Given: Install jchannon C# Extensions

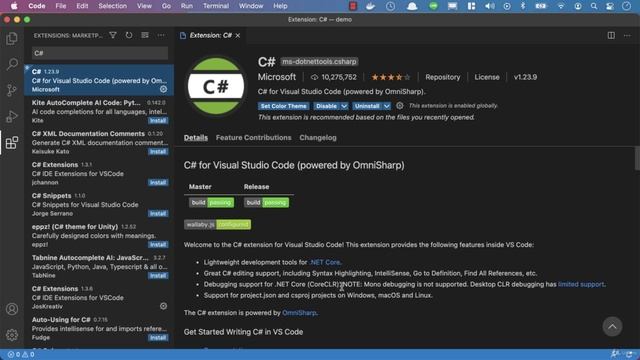Looking at the screenshot, I should (158, 183).
